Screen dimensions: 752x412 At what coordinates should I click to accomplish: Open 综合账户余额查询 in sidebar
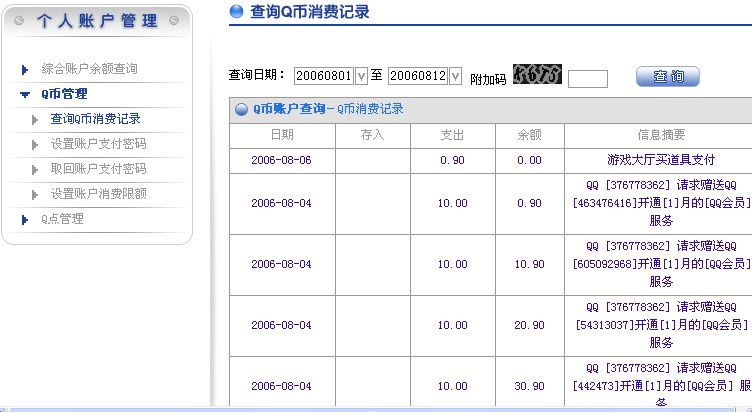coord(89,69)
